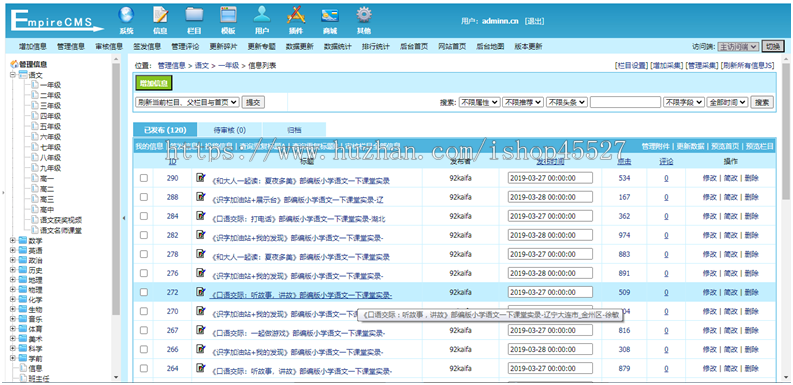793x385 pixels.
Task: Tick the checkbox for row ID 272
Action: (144, 292)
